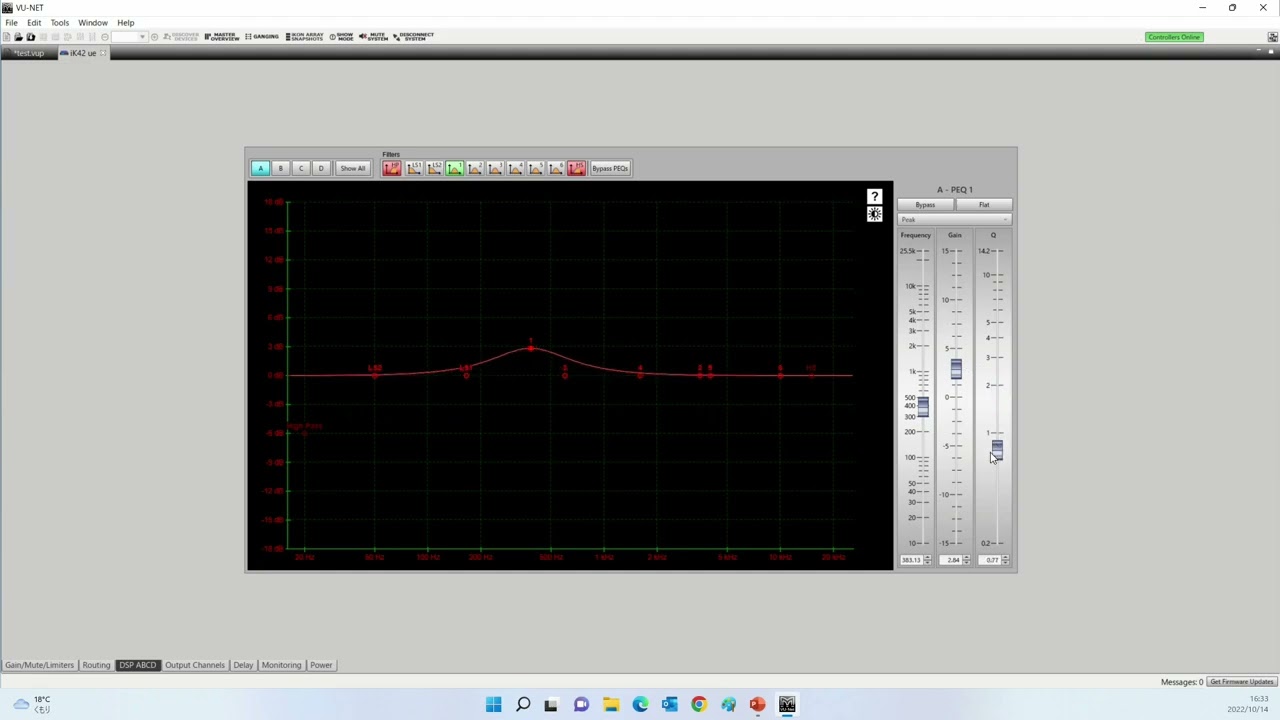The width and height of the screenshot is (1280, 720).
Task: Toggle Show All channels
Action: [352, 168]
